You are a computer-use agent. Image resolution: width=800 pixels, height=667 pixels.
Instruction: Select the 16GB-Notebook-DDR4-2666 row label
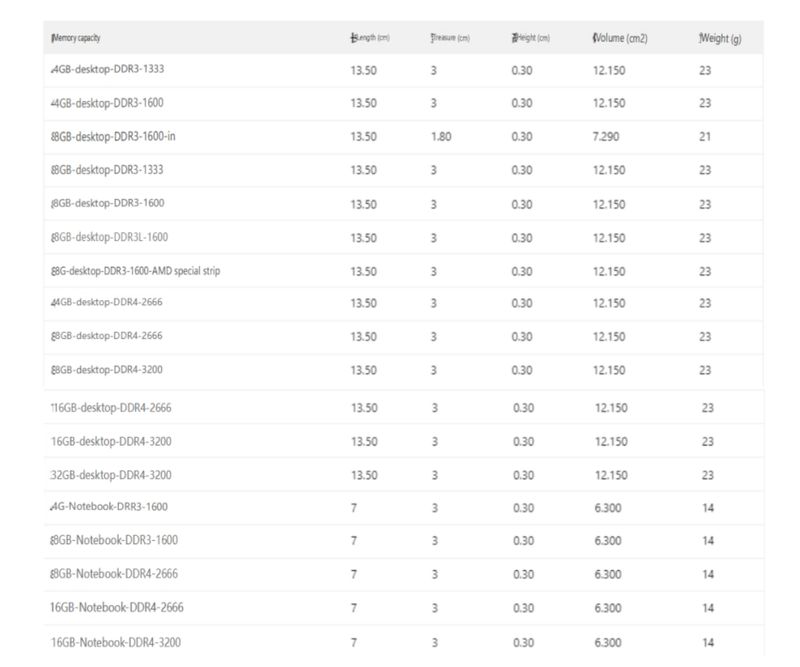coord(117,607)
